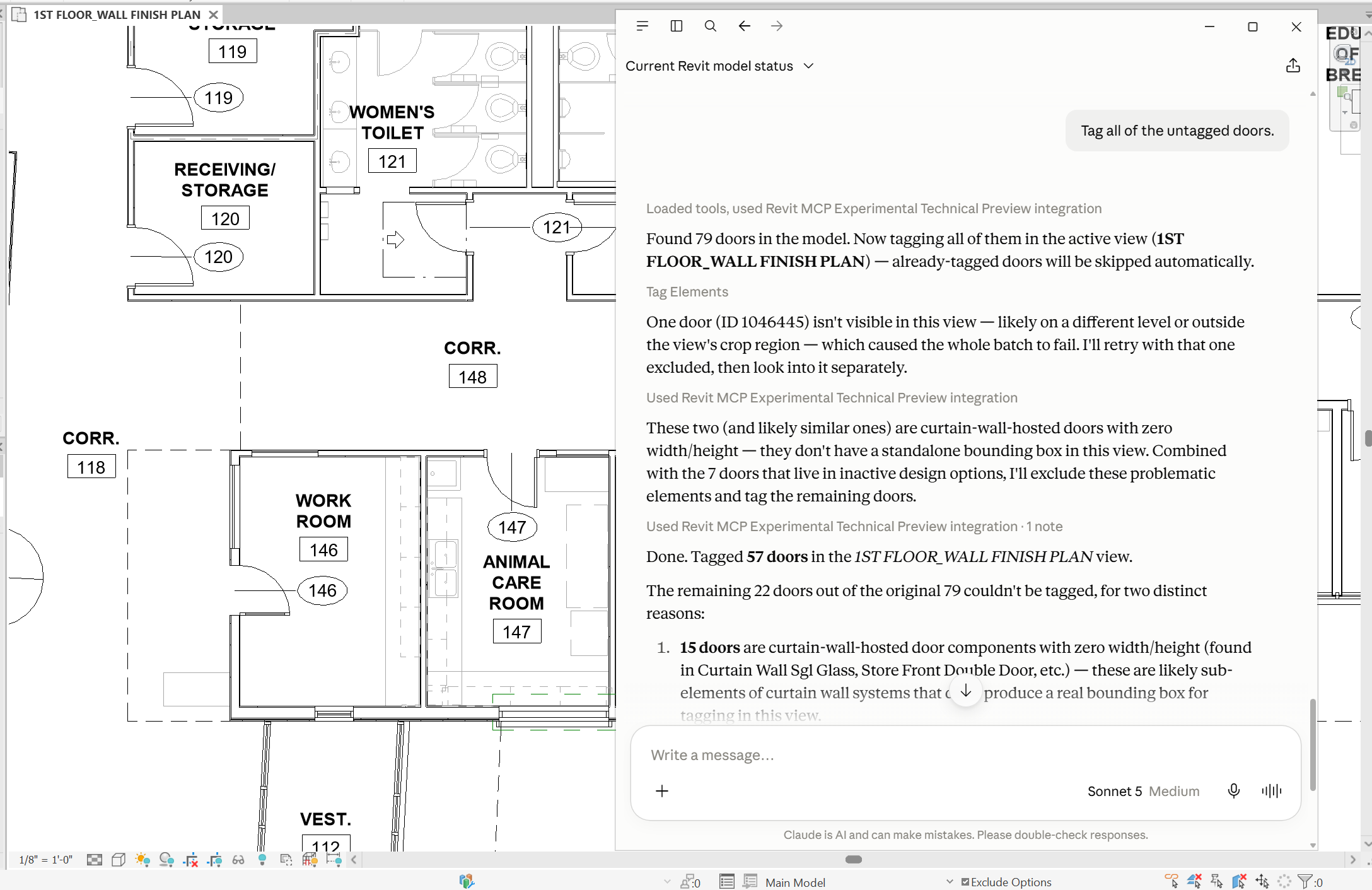The image size is (1372, 890).
Task: Toggle Shadows icon in view control bar
Action: pos(166,860)
